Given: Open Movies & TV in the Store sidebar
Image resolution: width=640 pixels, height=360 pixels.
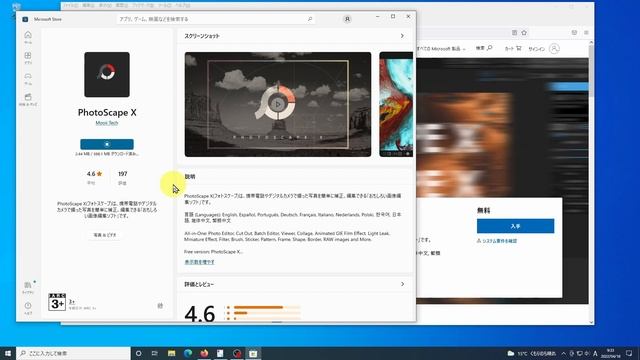Looking at the screenshot, I should click(28, 100).
